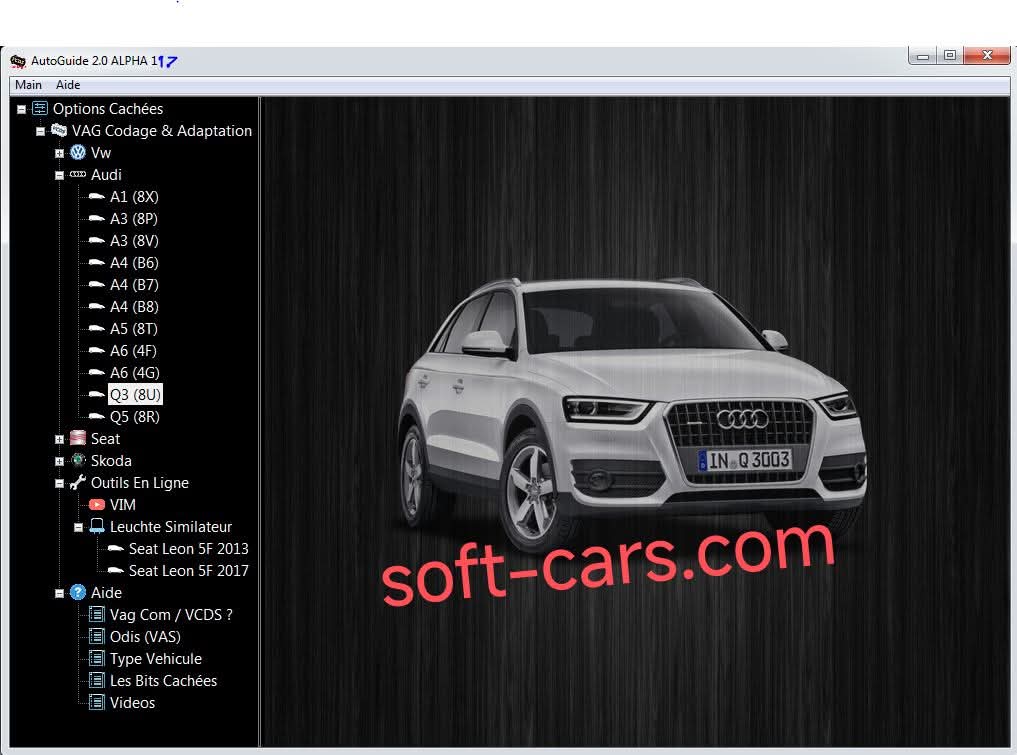Select the A4 (B8) model
1017x755 pixels.
point(134,307)
